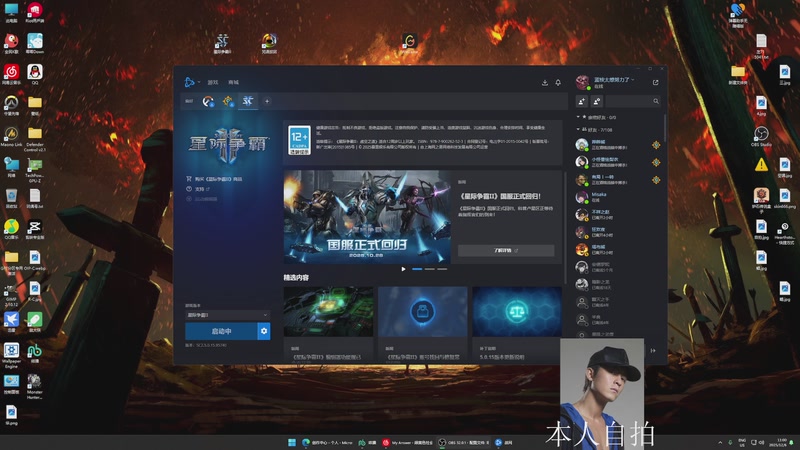Screen dimensions: 800x450
Task: Open the 了解详情 details button
Action: (x=506, y=251)
